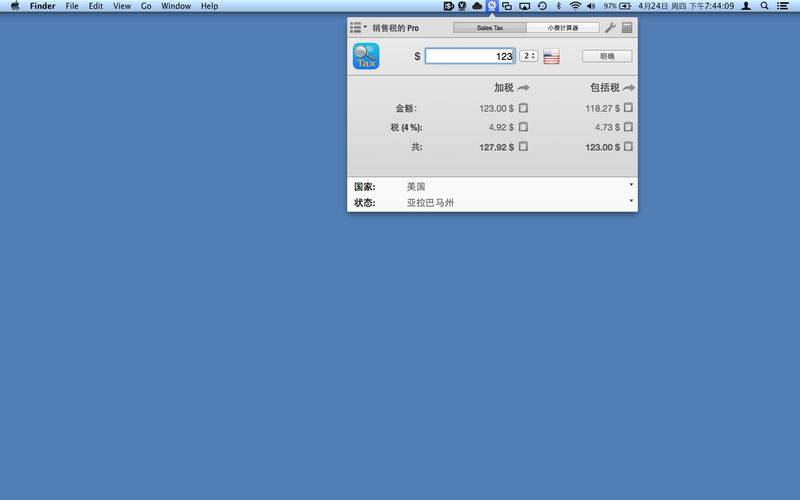
Task: Open the Time Machine menu bar icon
Action: (542, 6)
